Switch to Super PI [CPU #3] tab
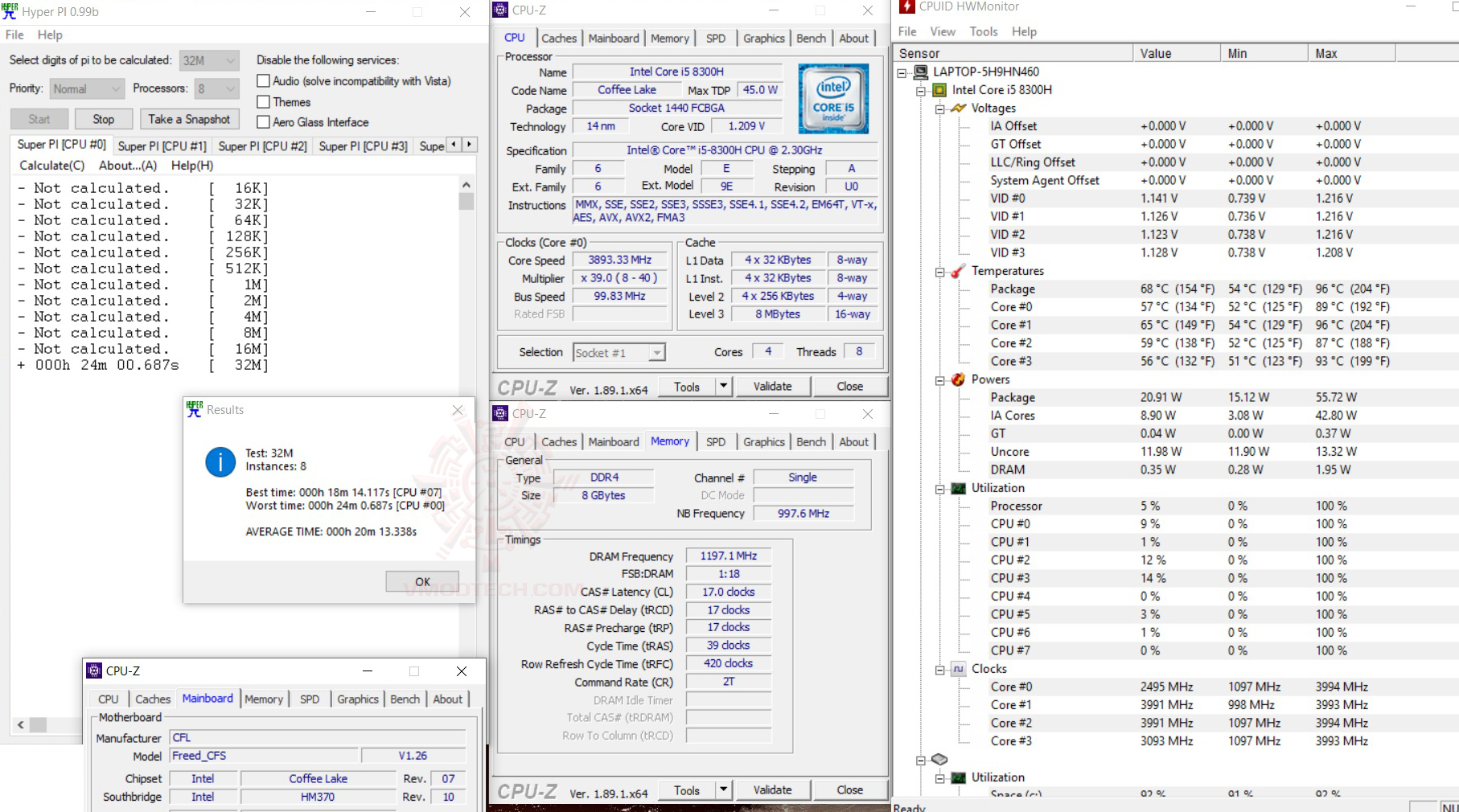The image size is (1459, 812). click(363, 146)
